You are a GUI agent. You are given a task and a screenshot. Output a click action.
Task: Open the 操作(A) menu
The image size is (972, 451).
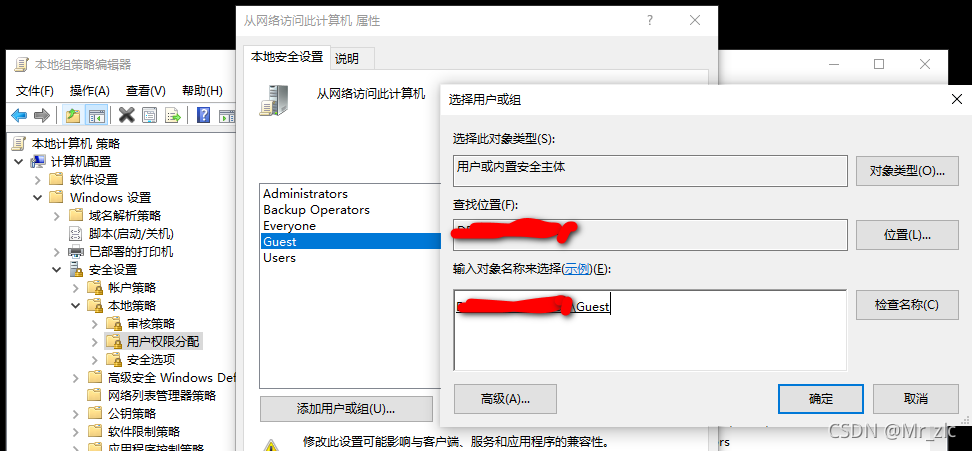[90, 91]
